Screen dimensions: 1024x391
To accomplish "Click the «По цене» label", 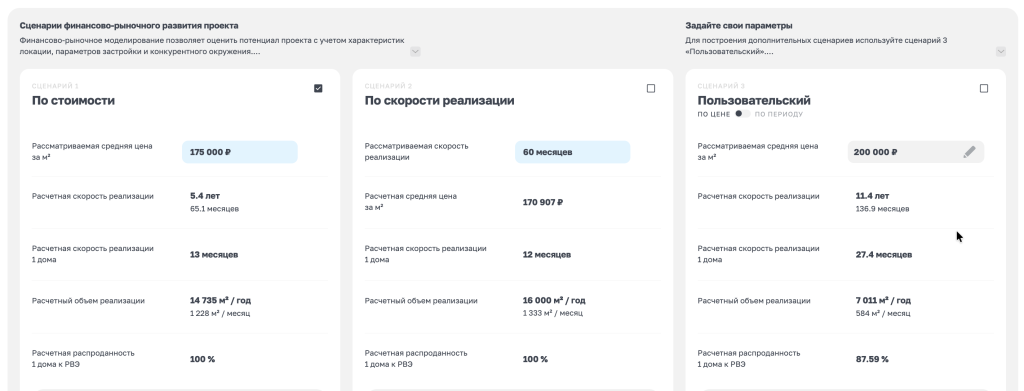I will coord(713,114).
